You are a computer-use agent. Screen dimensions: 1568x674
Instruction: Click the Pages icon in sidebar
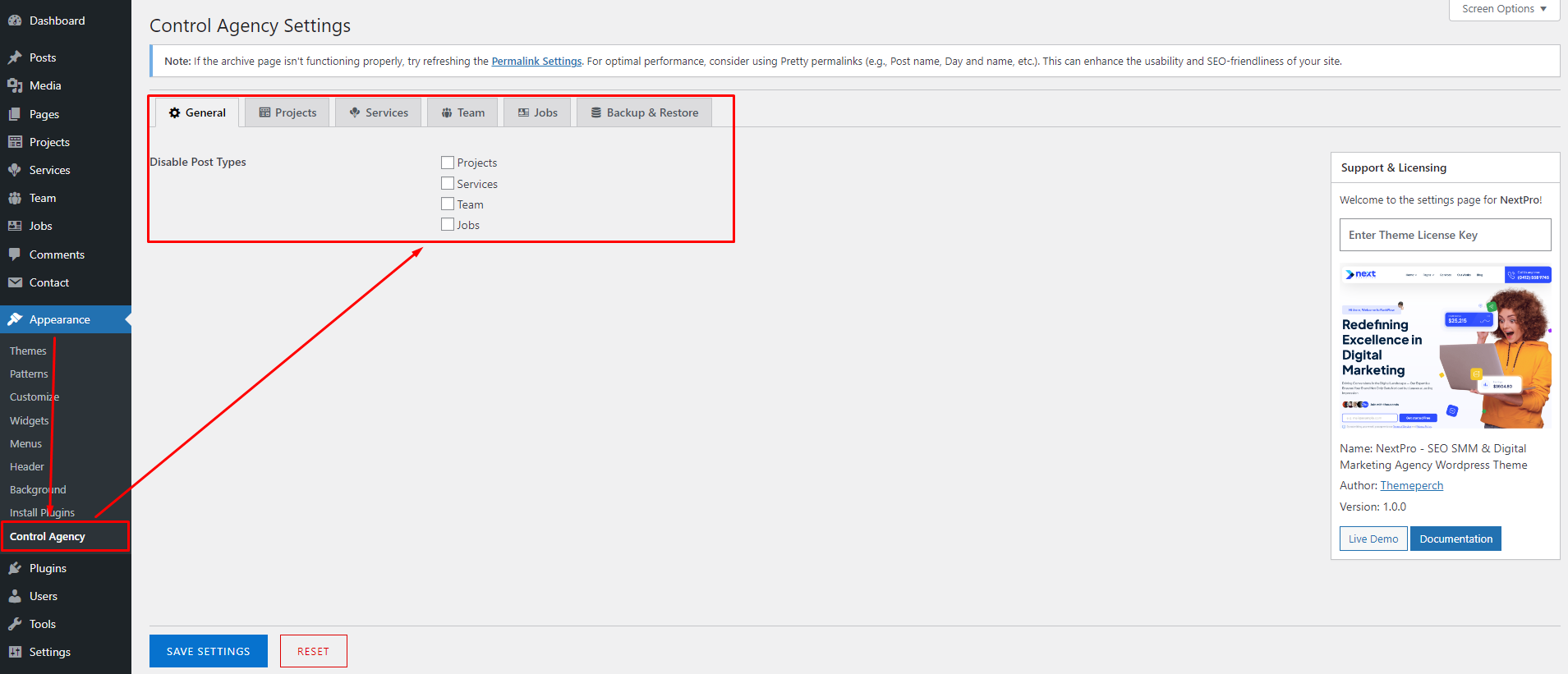pyautogui.click(x=15, y=114)
